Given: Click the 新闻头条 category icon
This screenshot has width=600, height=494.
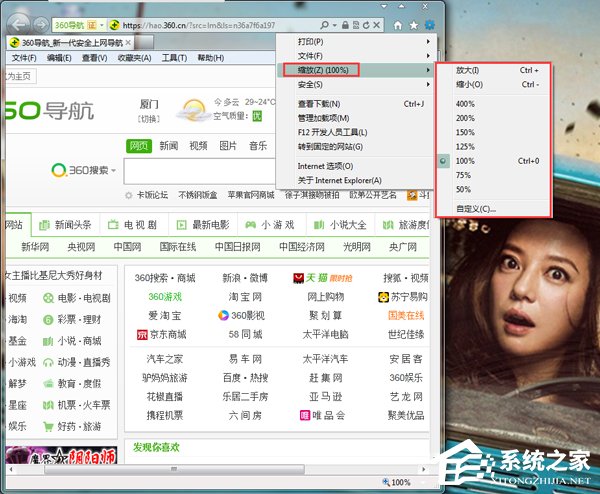Looking at the screenshot, I should 44,225.
